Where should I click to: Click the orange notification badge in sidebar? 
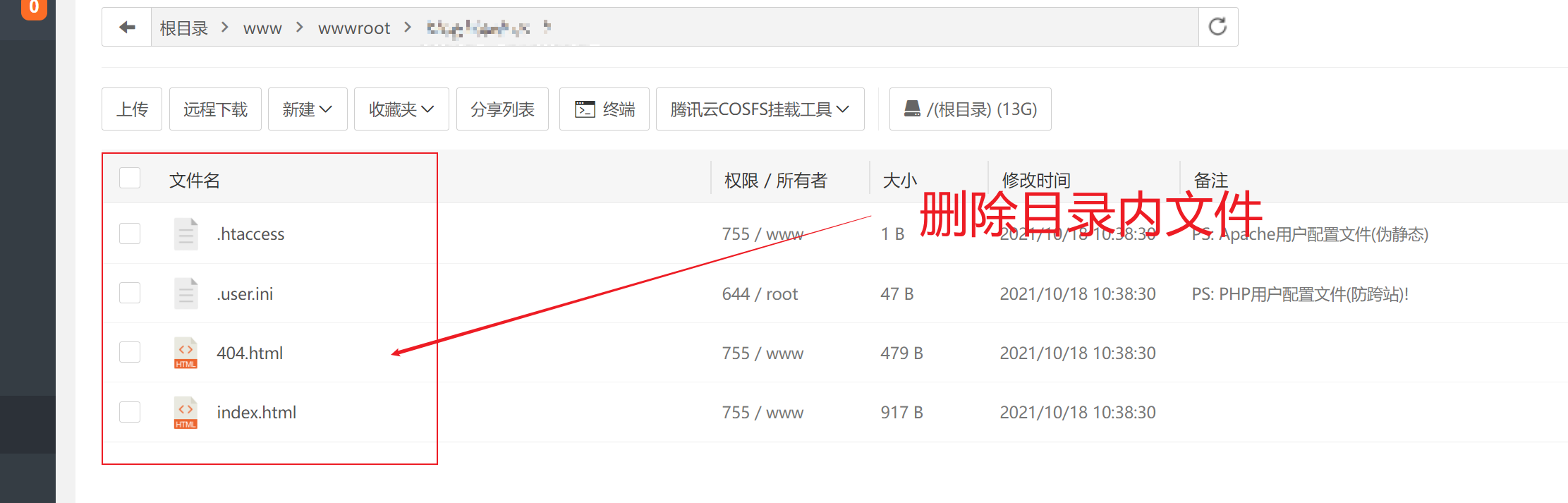34,8
